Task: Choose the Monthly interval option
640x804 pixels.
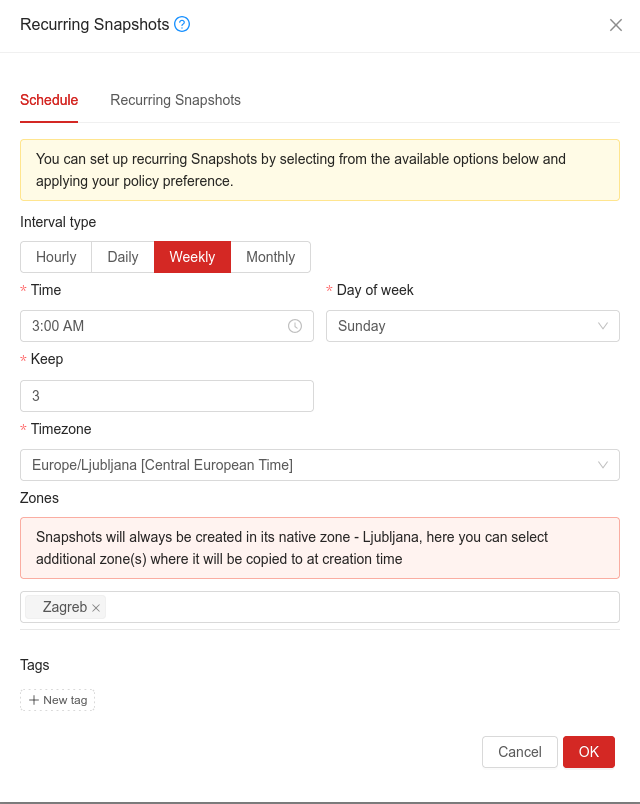Action: point(270,257)
